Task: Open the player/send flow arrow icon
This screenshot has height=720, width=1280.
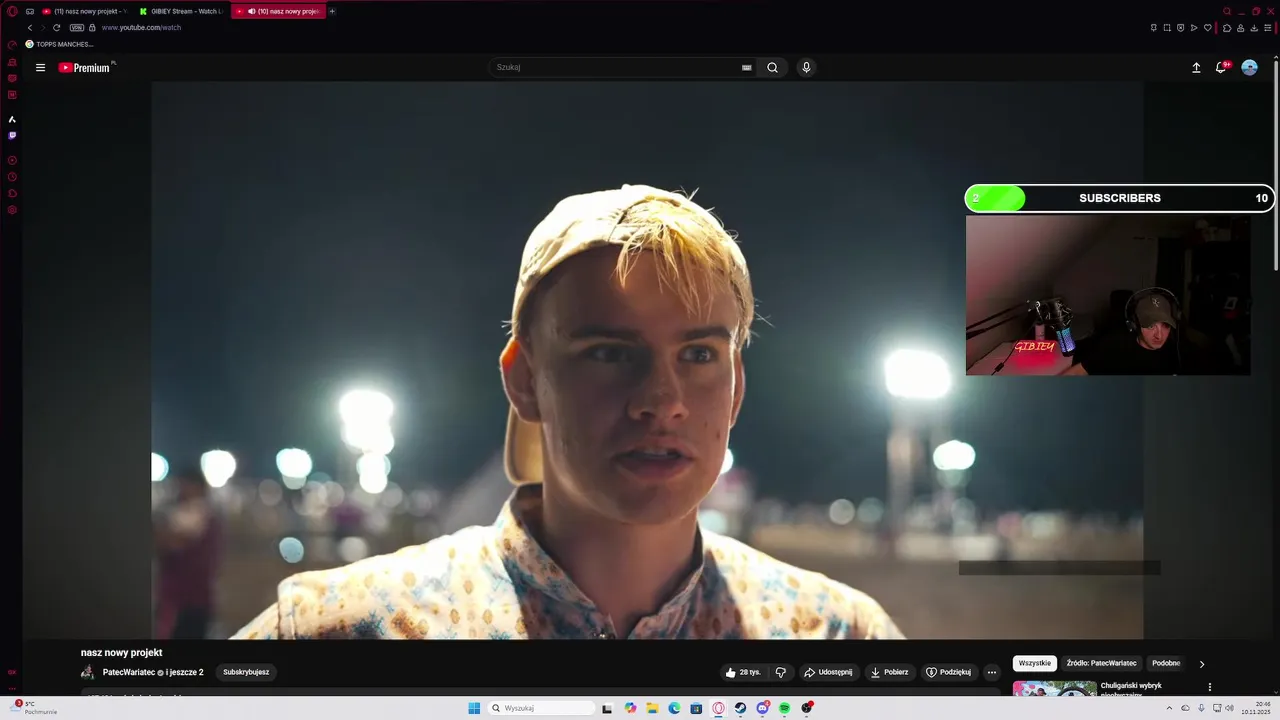Action: pos(1194,28)
